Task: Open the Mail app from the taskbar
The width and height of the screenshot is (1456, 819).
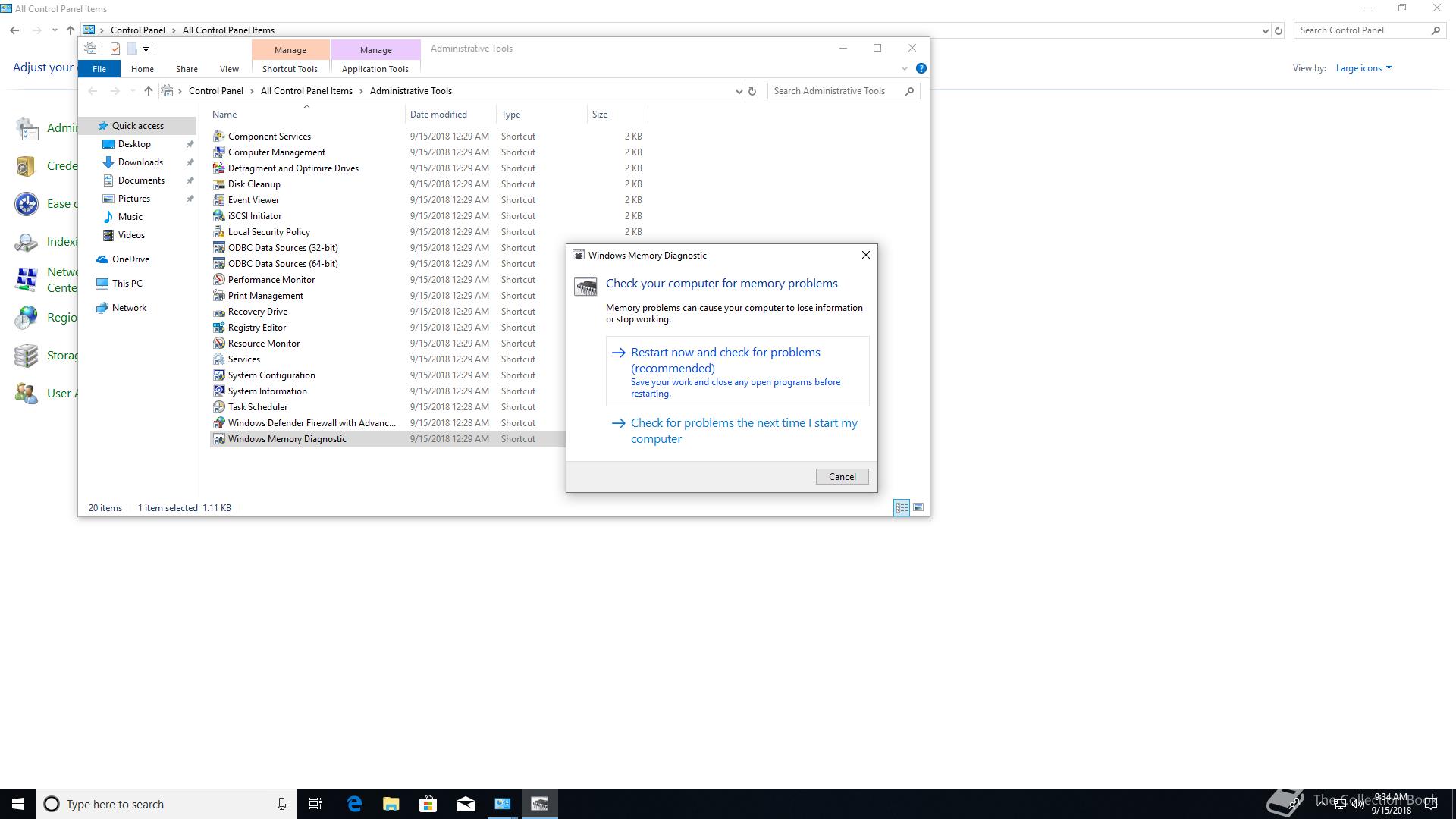Action: [466, 804]
